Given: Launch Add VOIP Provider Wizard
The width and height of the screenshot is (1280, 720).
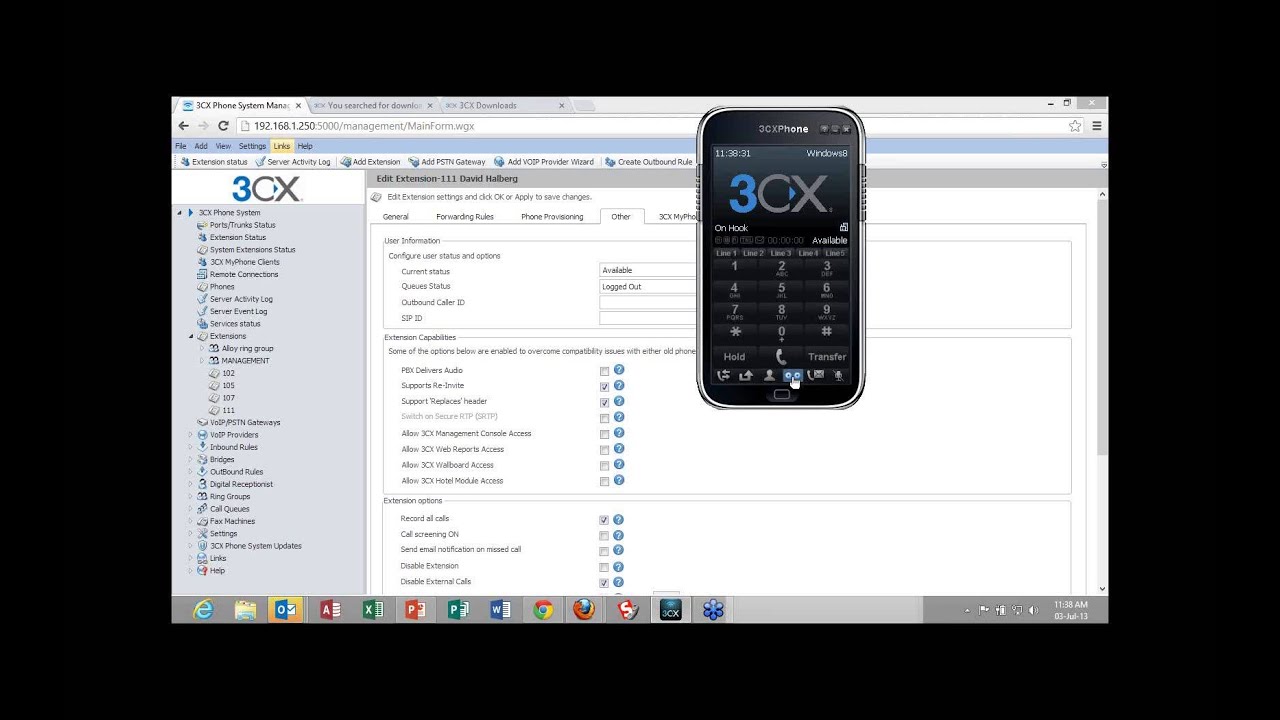Looking at the screenshot, I should 544,162.
